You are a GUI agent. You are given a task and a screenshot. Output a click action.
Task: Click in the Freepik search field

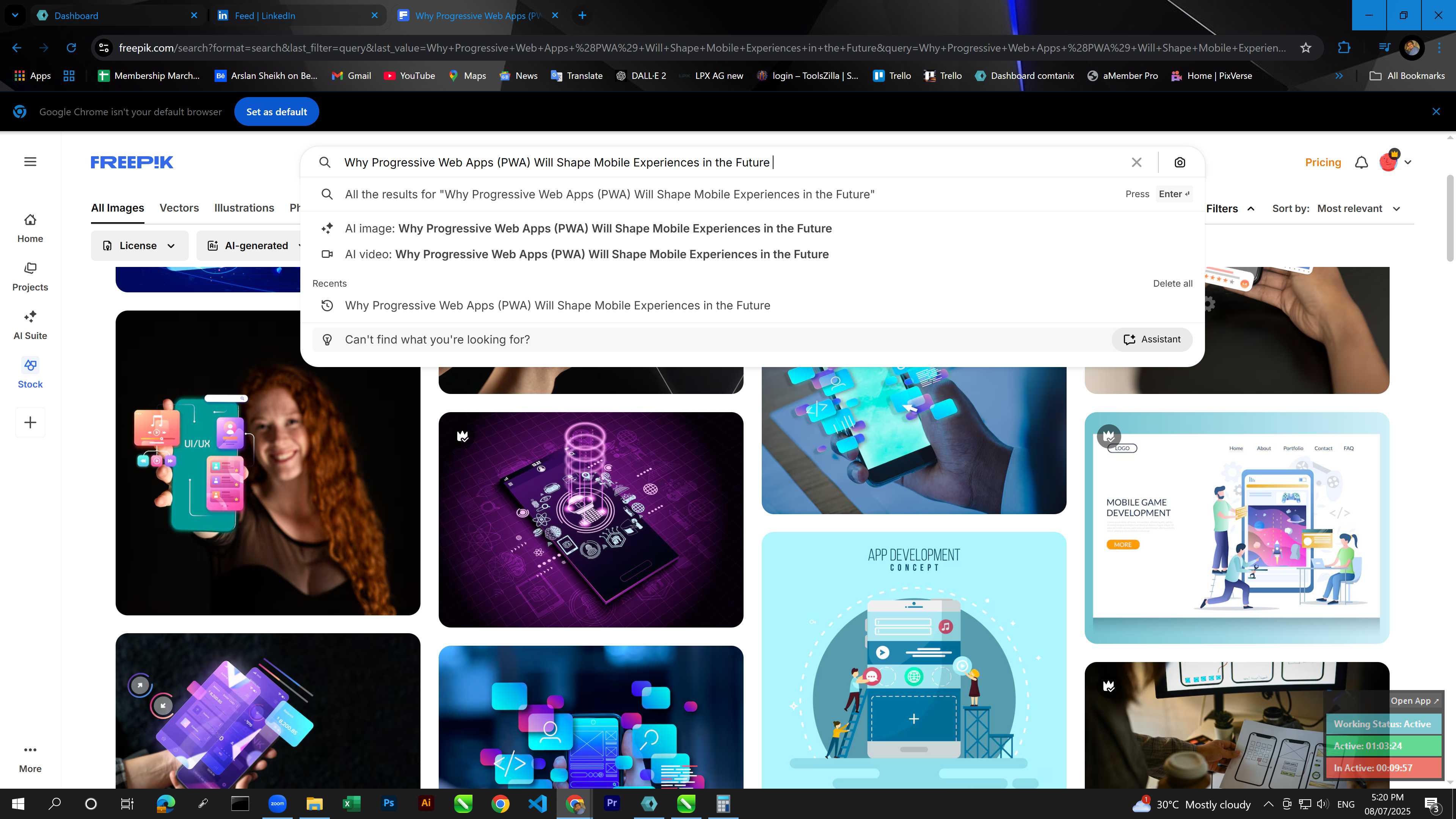729,162
